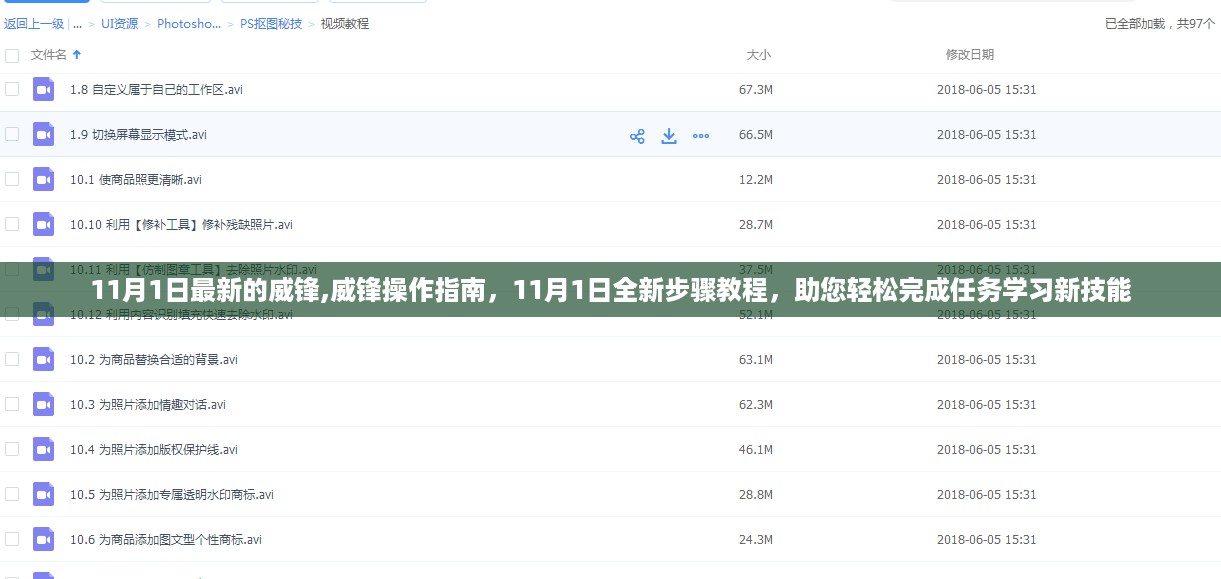Click 返回上一级 to go back
Viewport: 1221px width, 579px height.
click(34, 23)
